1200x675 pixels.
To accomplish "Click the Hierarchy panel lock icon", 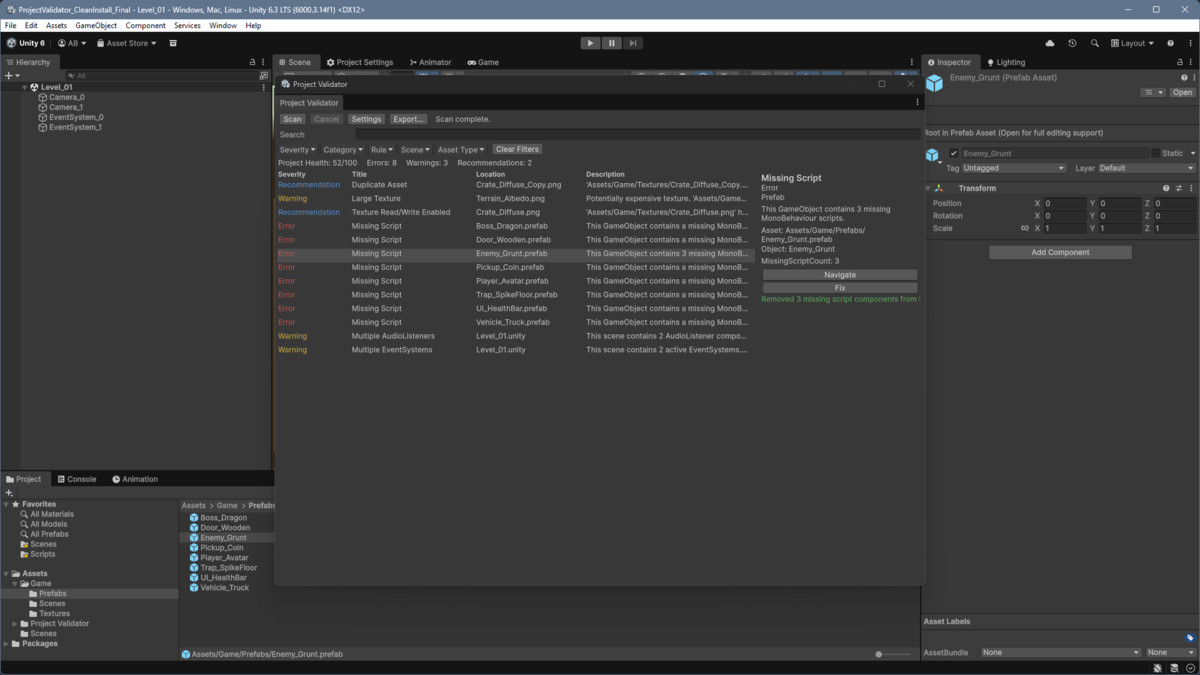I will (252, 62).
